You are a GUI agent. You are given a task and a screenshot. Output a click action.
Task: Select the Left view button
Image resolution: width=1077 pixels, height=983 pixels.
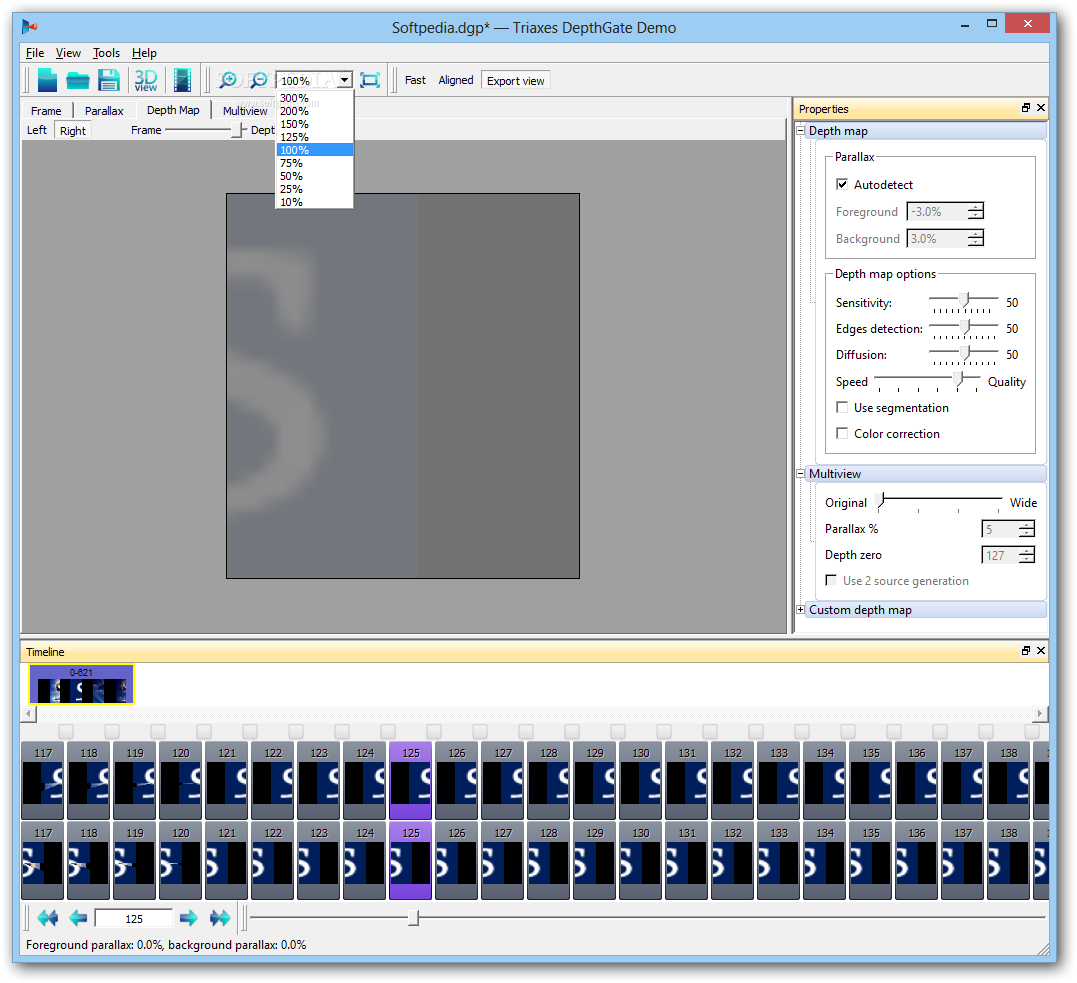click(37, 130)
